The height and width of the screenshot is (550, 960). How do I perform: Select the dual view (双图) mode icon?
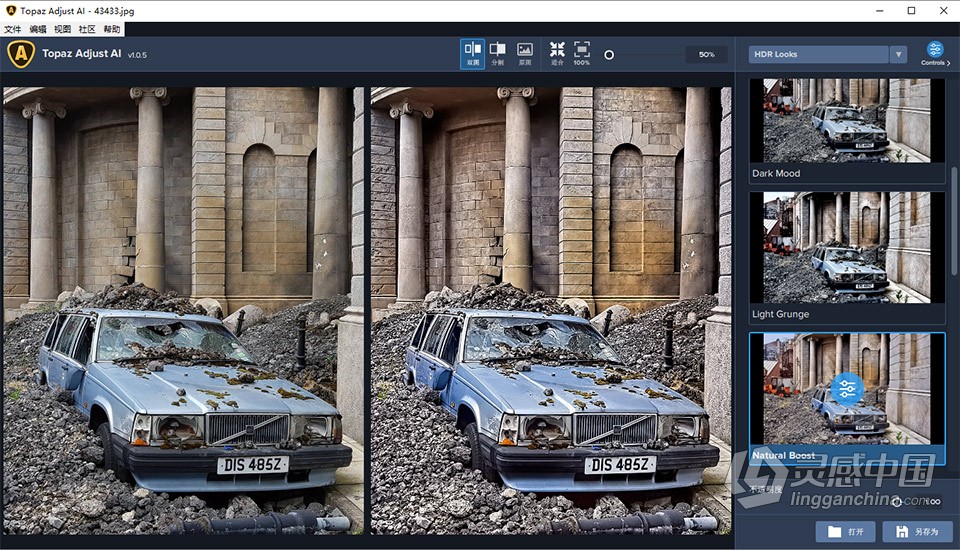(x=473, y=54)
